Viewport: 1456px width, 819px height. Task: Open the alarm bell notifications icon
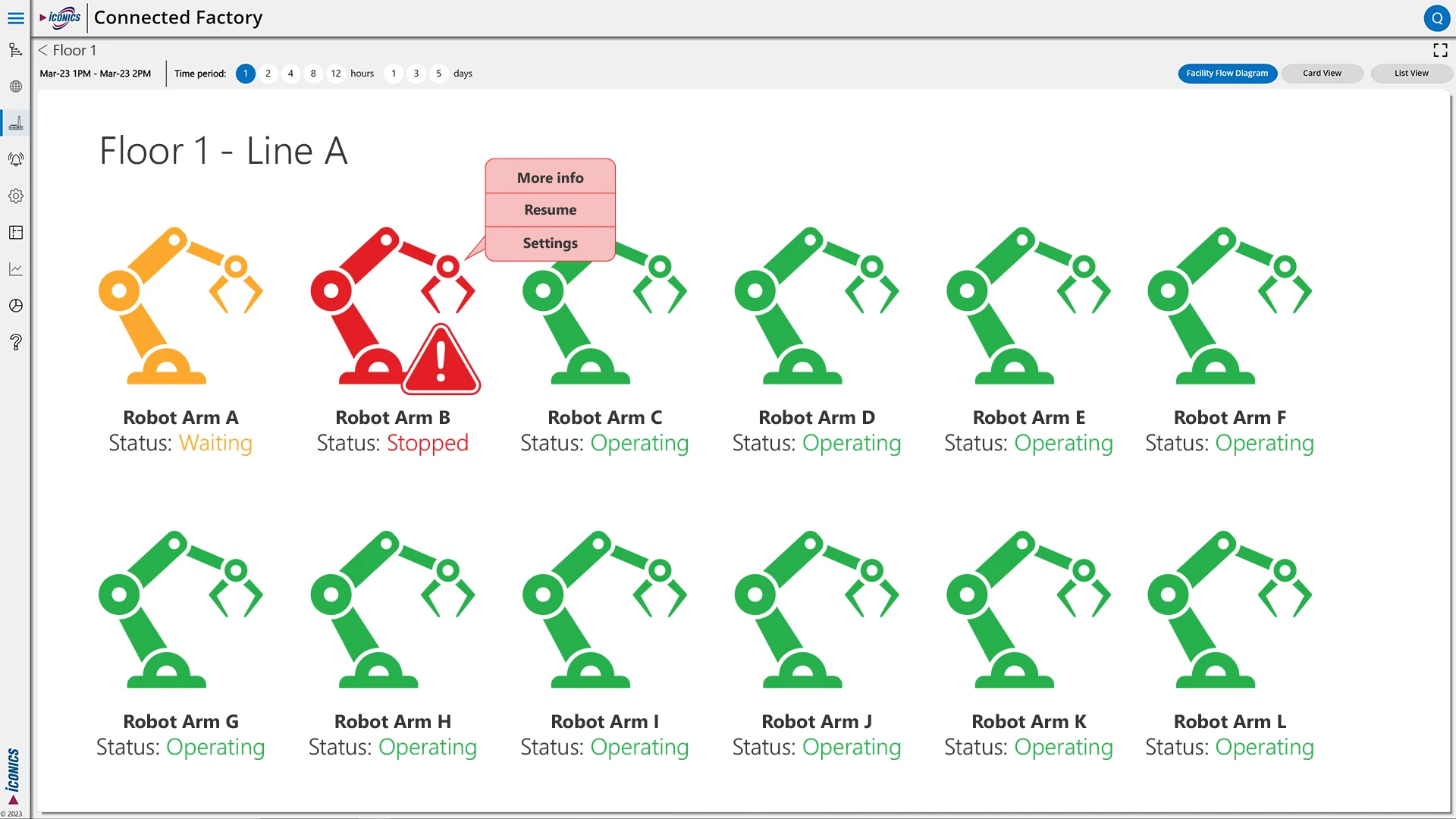pos(15,159)
